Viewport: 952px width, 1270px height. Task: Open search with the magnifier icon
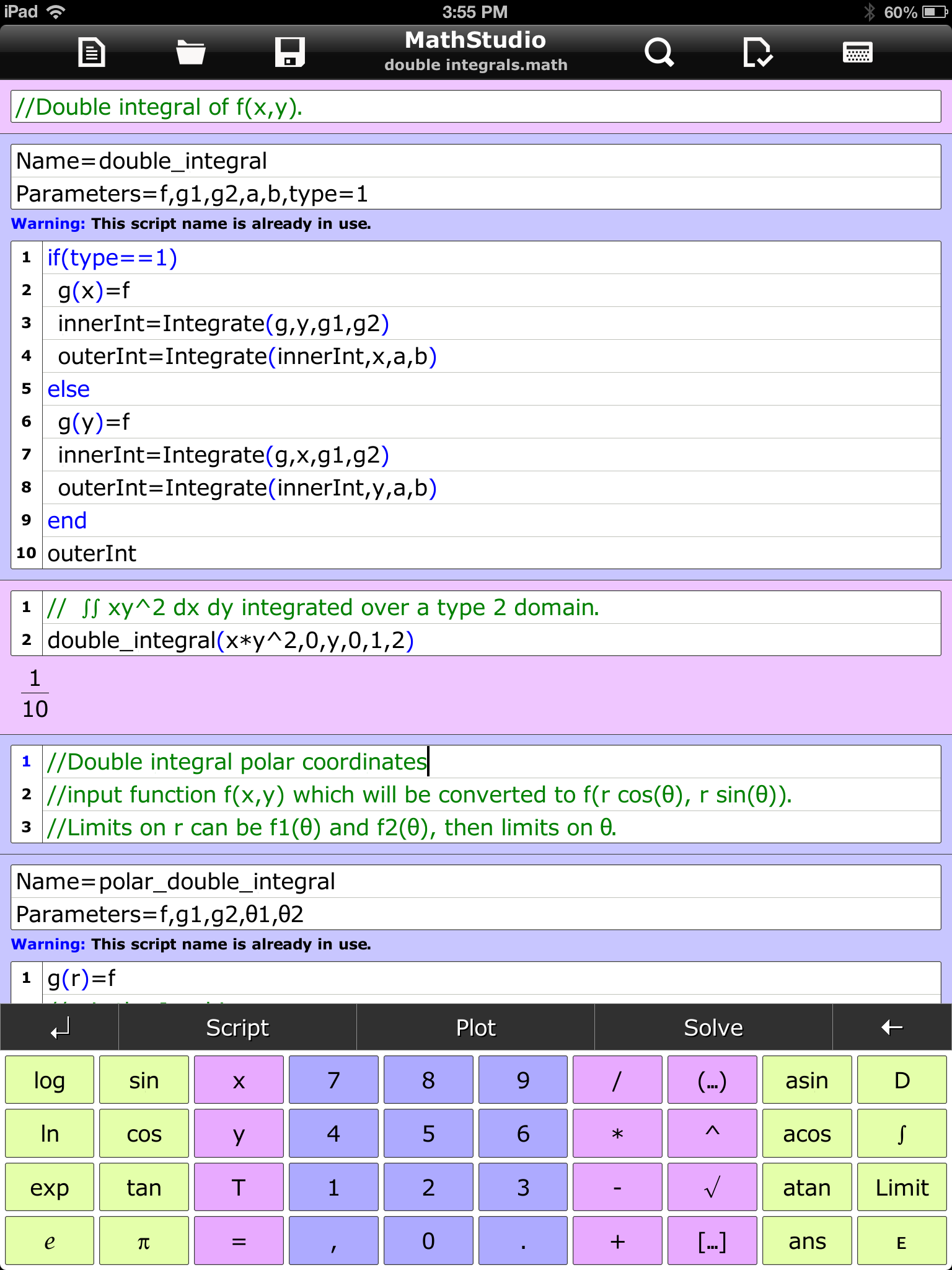(659, 52)
